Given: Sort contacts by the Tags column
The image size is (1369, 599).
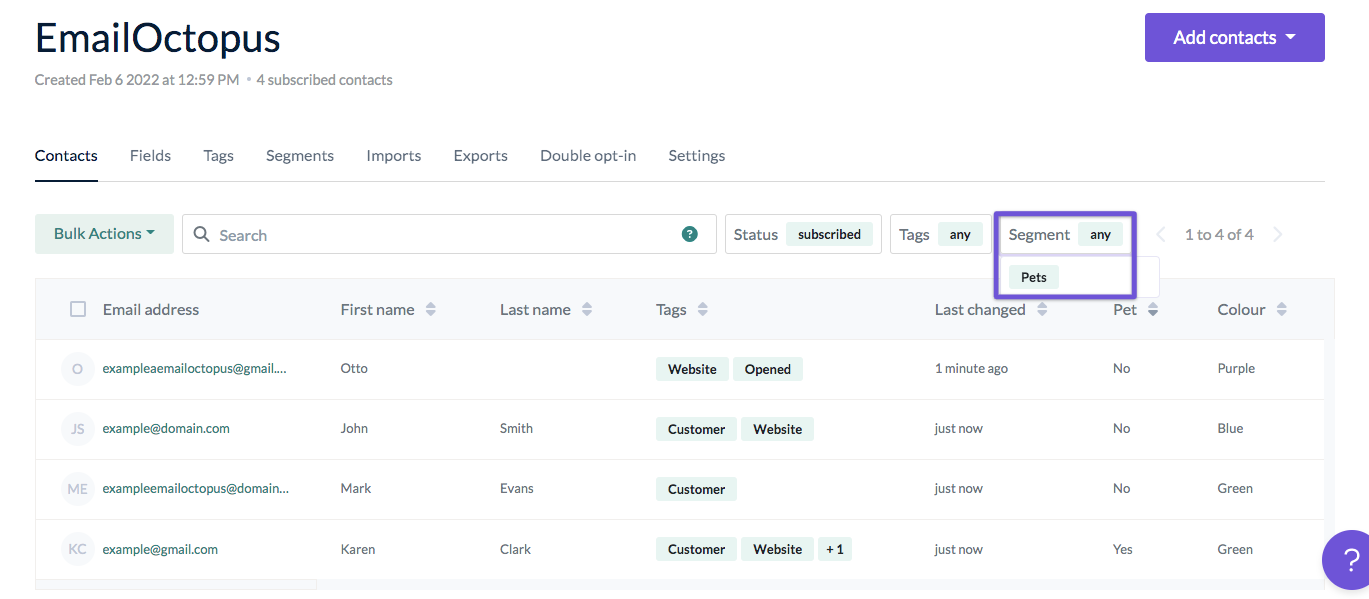Looking at the screenshot, I should (x=703, y=309).
